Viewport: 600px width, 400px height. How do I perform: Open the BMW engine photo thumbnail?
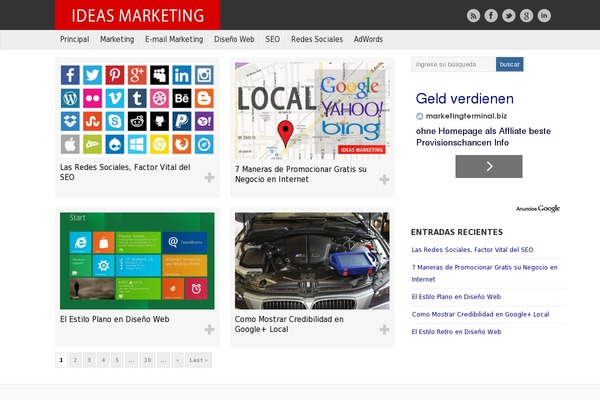coord(312,261)
